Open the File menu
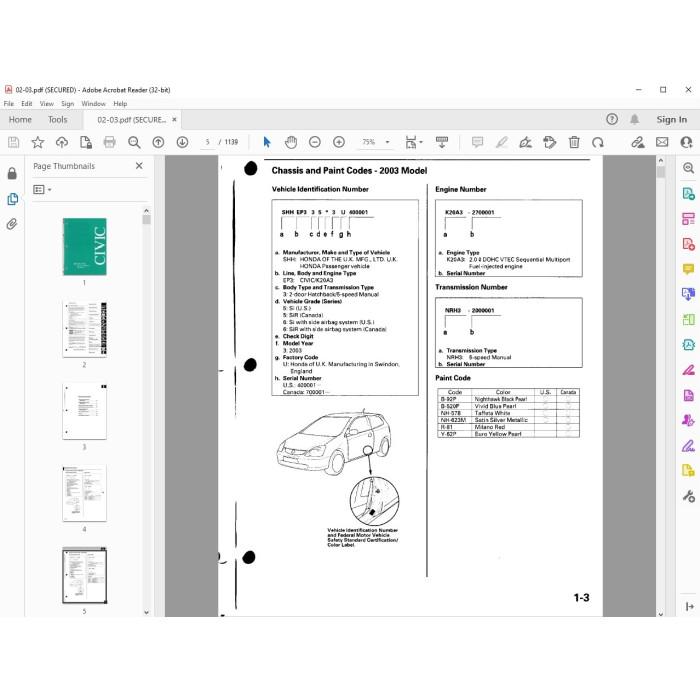The height and width of the screenshot is (700, 700). click(x=8, y=104)
